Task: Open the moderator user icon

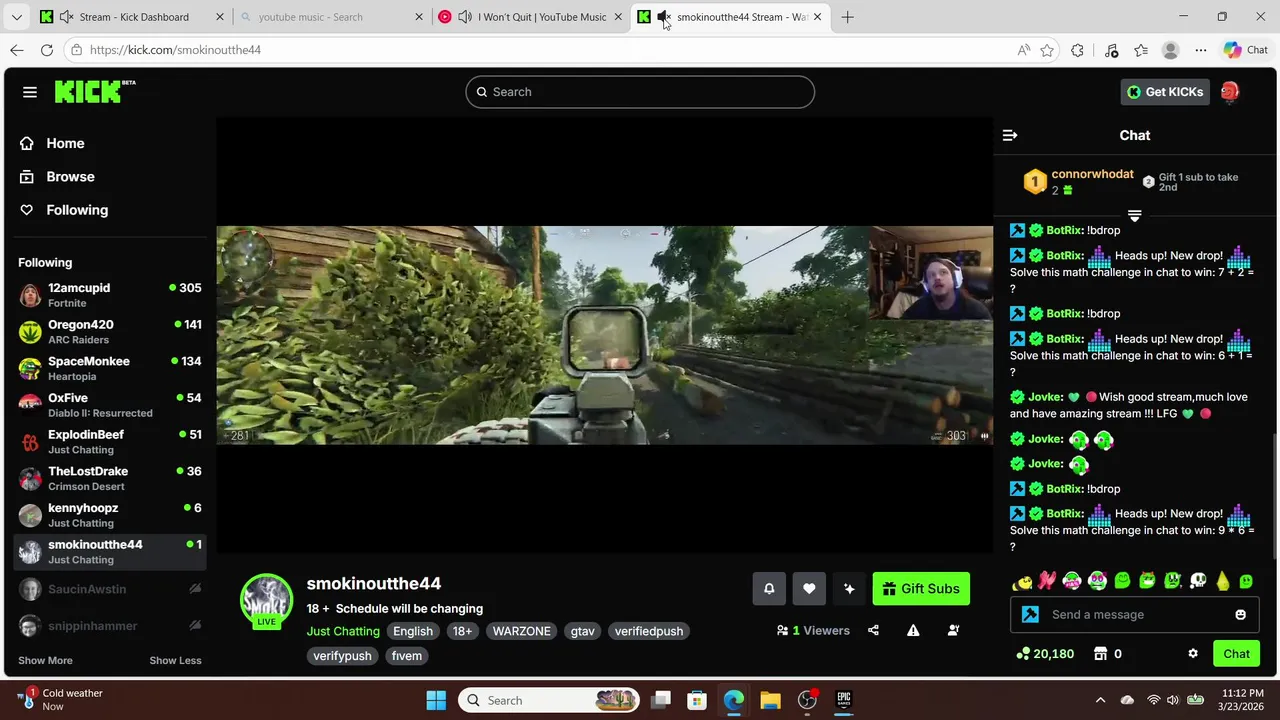Action: click(953, 630)
